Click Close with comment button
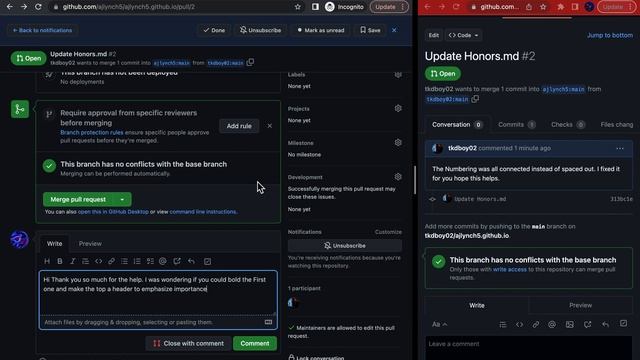640x360 pixels. tap(188, 343)
